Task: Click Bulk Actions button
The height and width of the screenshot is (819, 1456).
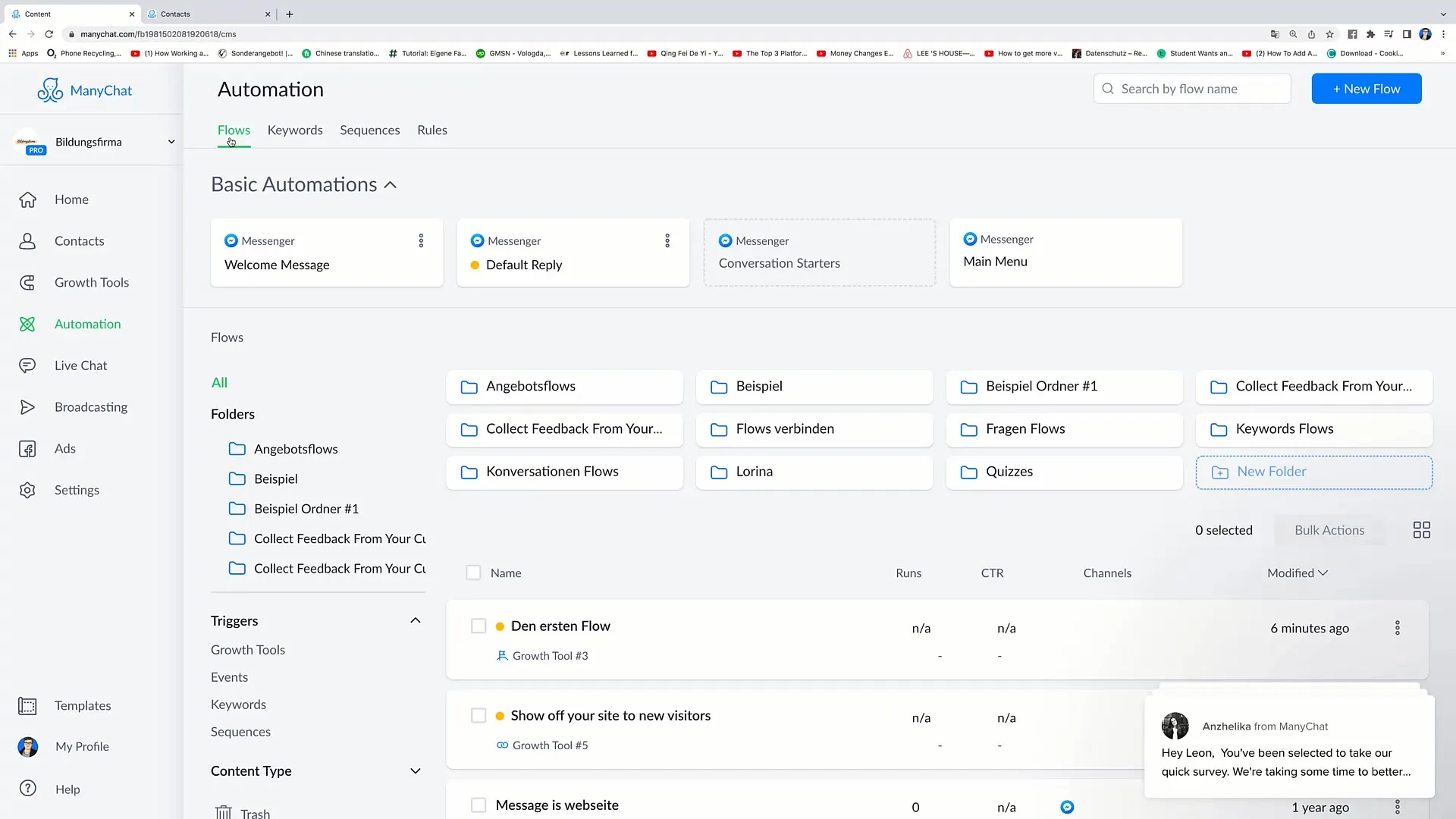Action: point(1329,530)
